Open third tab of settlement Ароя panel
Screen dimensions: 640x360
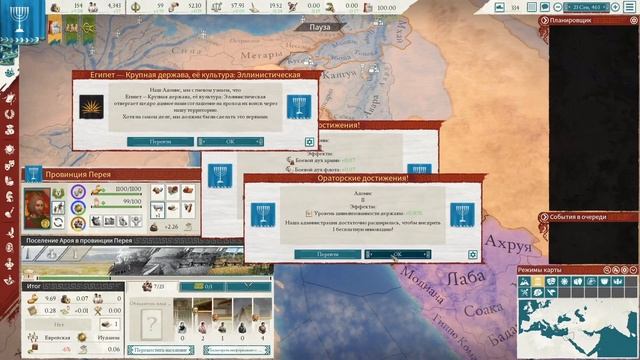[x=76, y=253]
